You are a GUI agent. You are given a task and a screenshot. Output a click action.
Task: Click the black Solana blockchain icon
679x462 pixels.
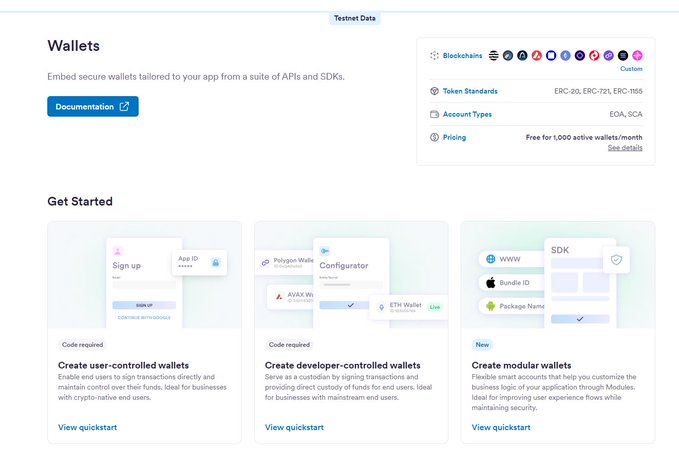[x=623, y=55]
